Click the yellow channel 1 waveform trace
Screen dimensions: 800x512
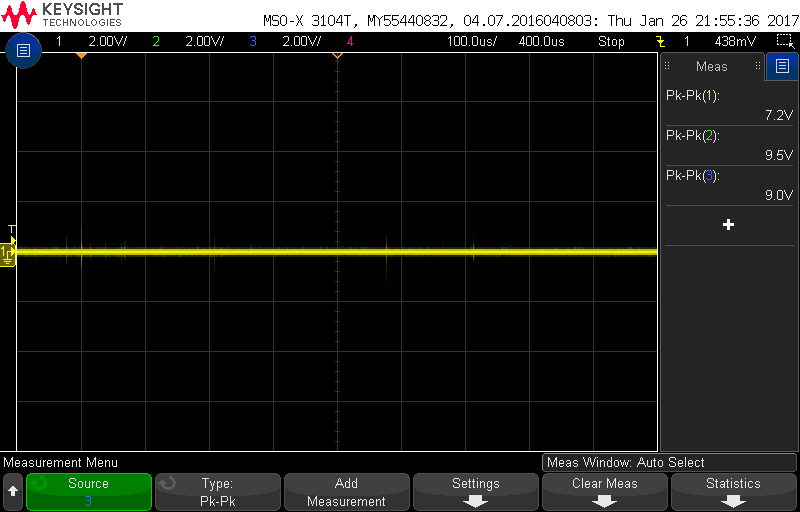coord(337,251)
